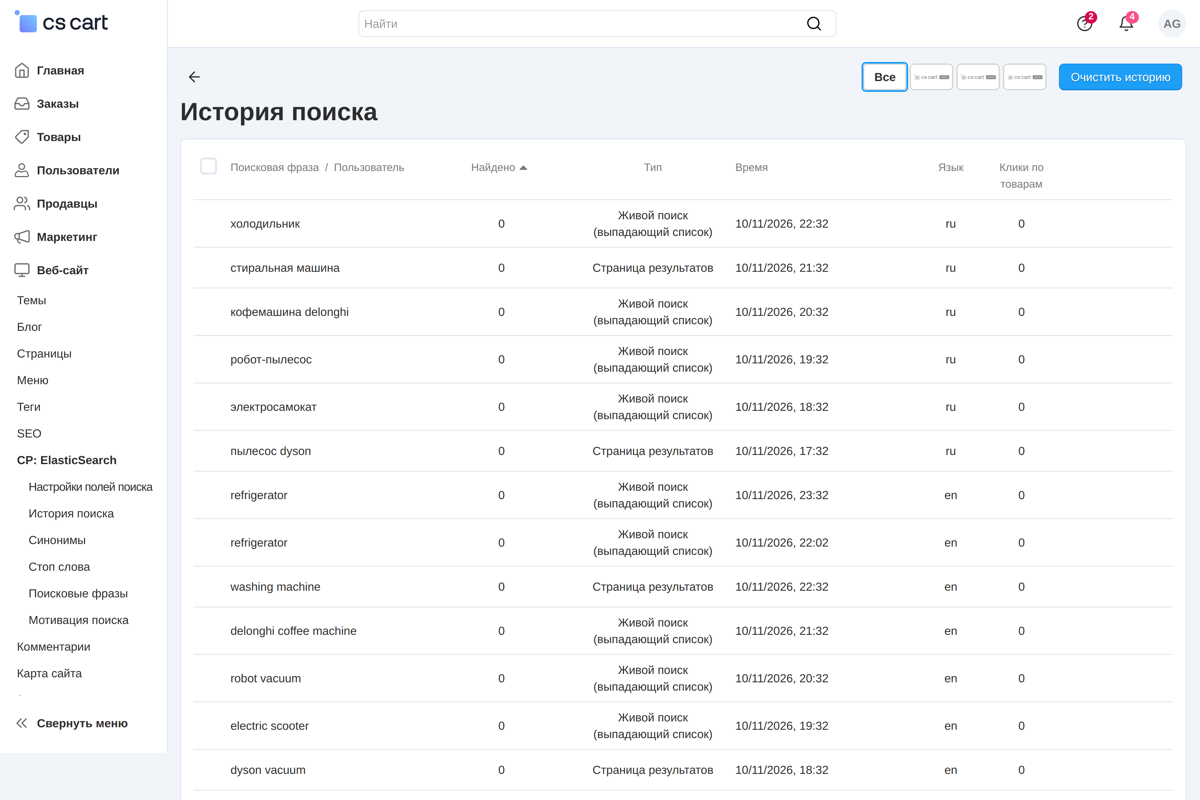
Task: Open the Карта сайта menu item
Action: [49, 674]
